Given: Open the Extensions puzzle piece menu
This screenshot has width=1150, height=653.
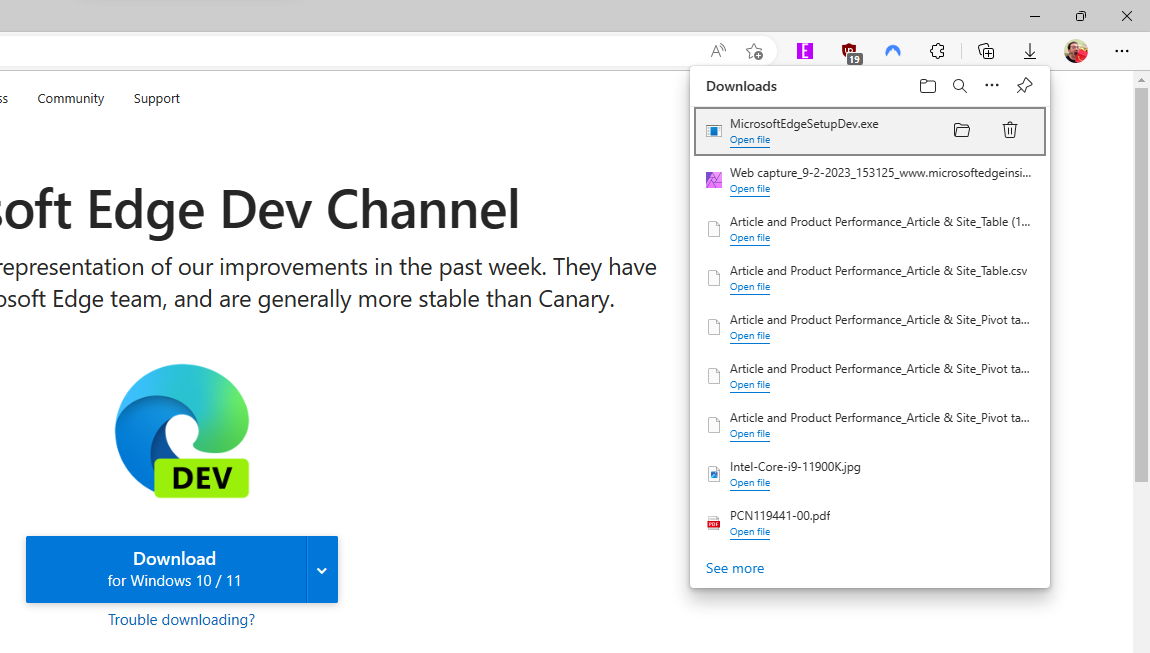Looking at the screenshot, I should pyautogui.click(x=937, y=51).
